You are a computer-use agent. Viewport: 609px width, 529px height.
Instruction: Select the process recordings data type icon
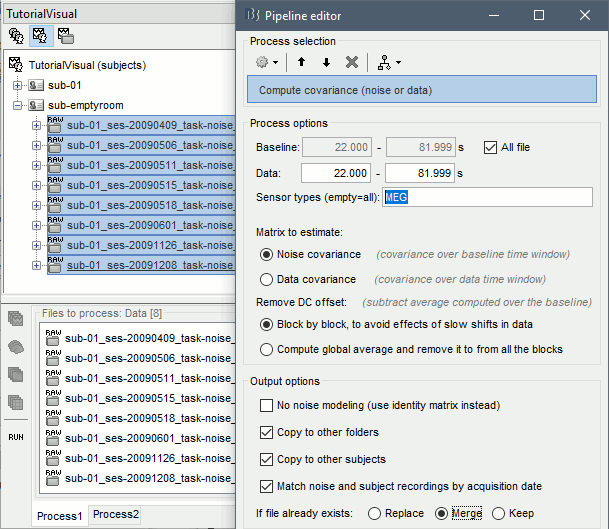pyautogui.click(x=16, y=319)
